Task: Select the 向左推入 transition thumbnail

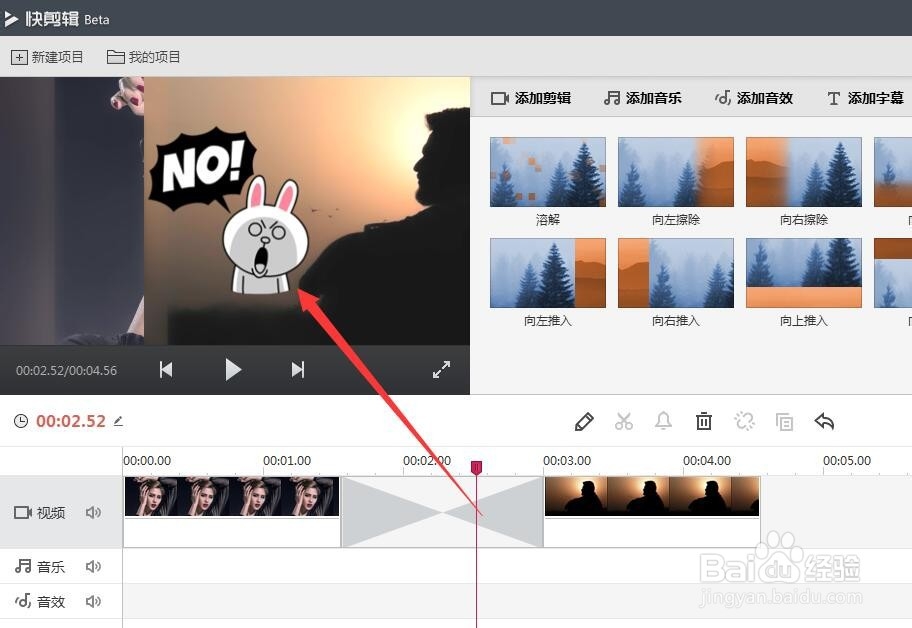Action: 548,273
